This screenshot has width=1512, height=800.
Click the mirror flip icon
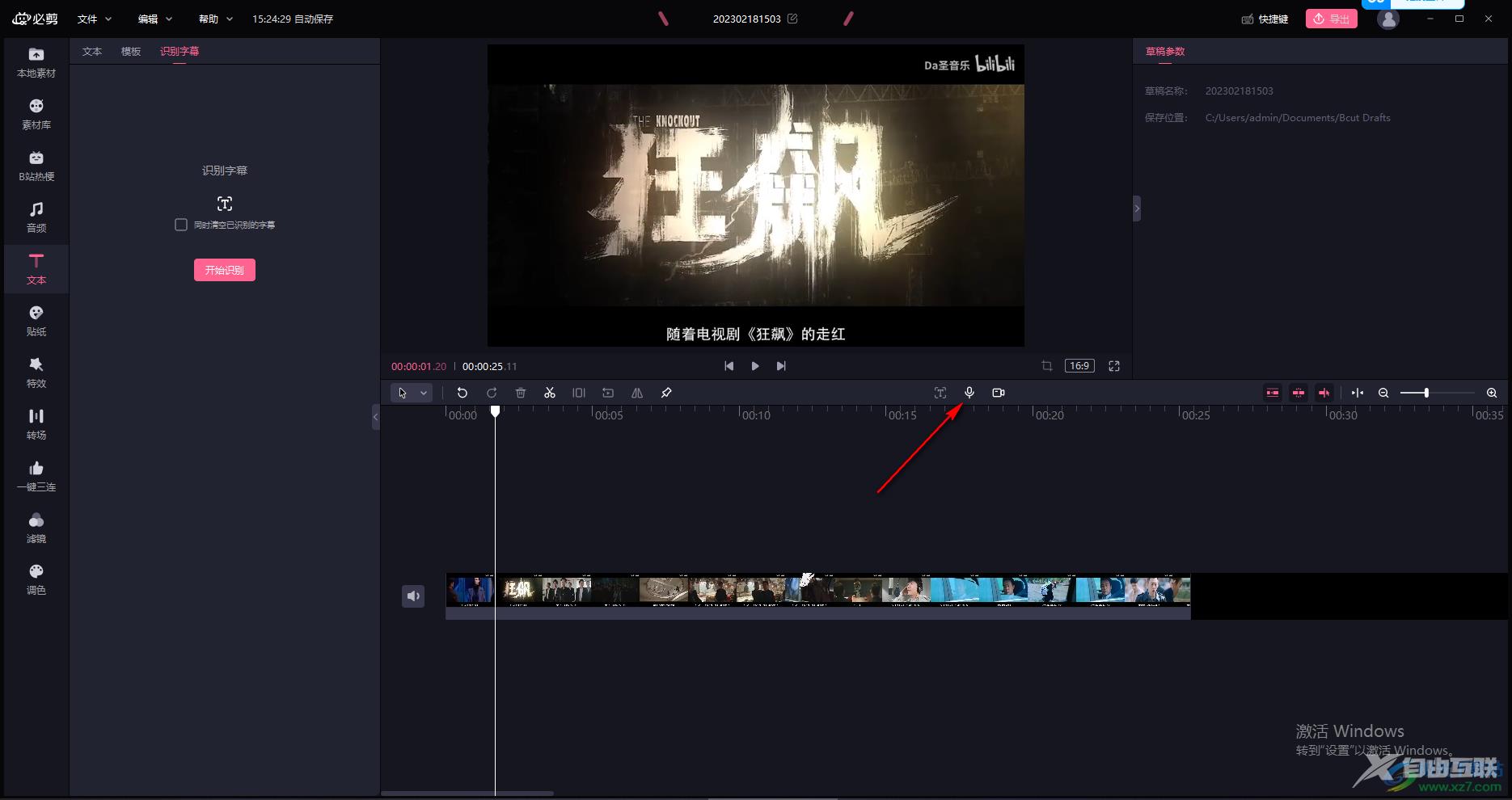[637, 393]
